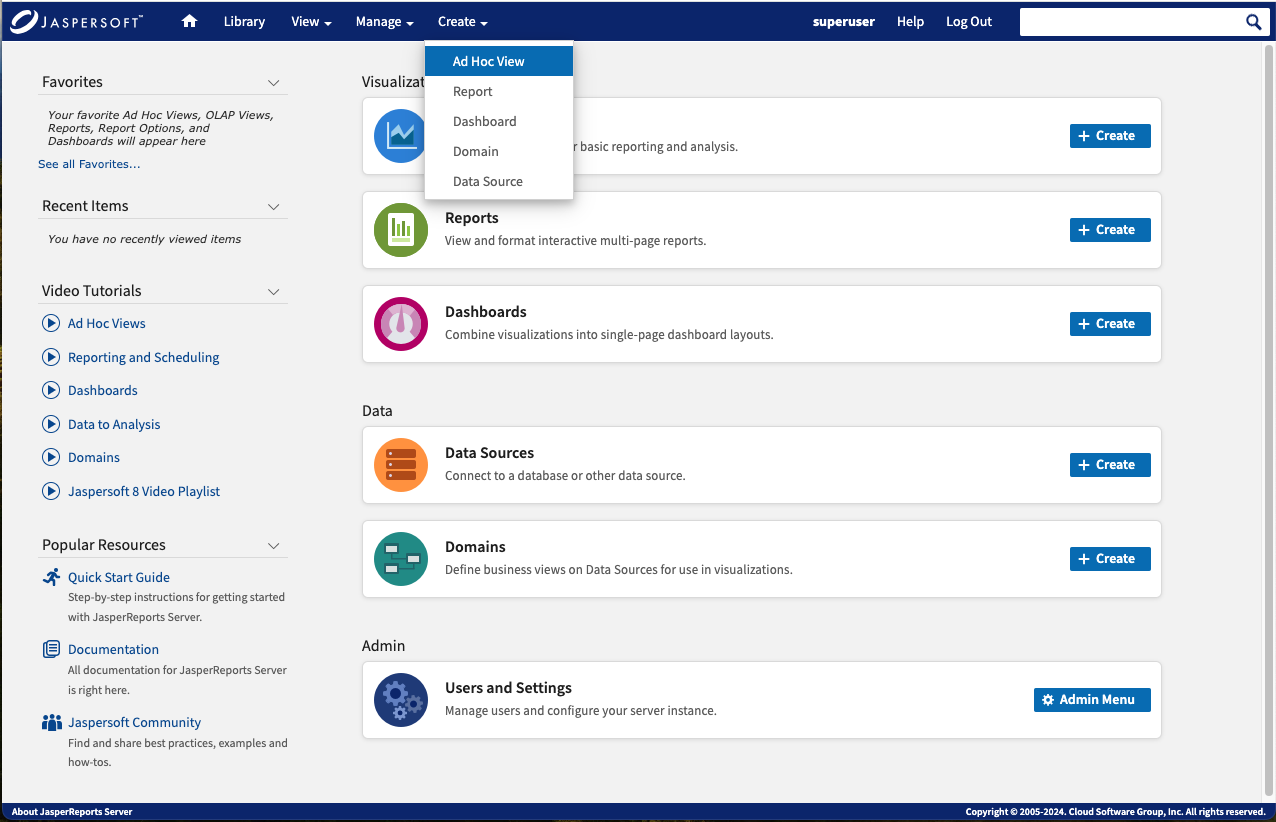Click the page vertical scrollbar

pos(1269,418)
